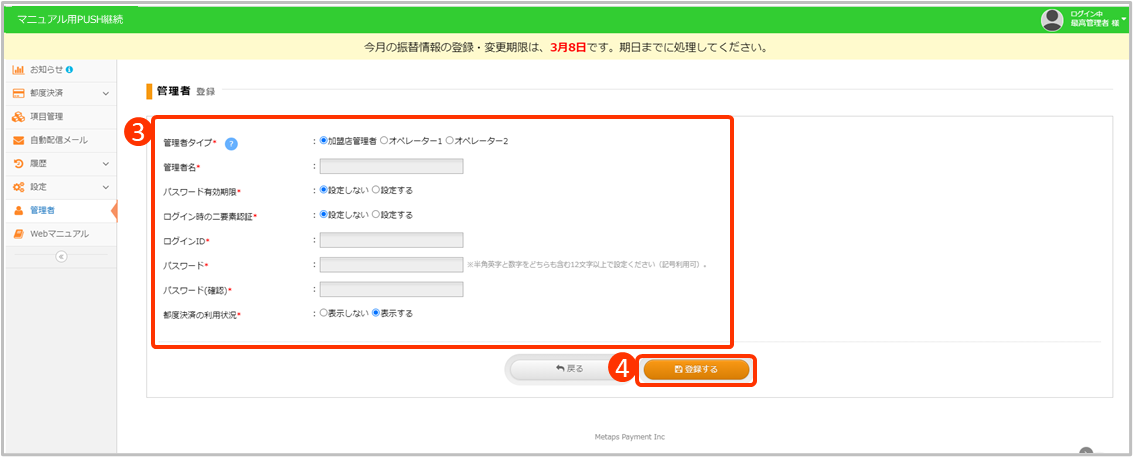Click the user avatar icon at top right

[1051, 19]
